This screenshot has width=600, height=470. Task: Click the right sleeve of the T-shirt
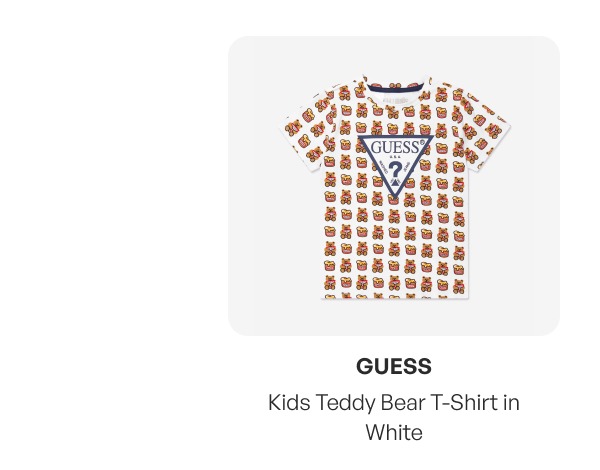[486, 130]
